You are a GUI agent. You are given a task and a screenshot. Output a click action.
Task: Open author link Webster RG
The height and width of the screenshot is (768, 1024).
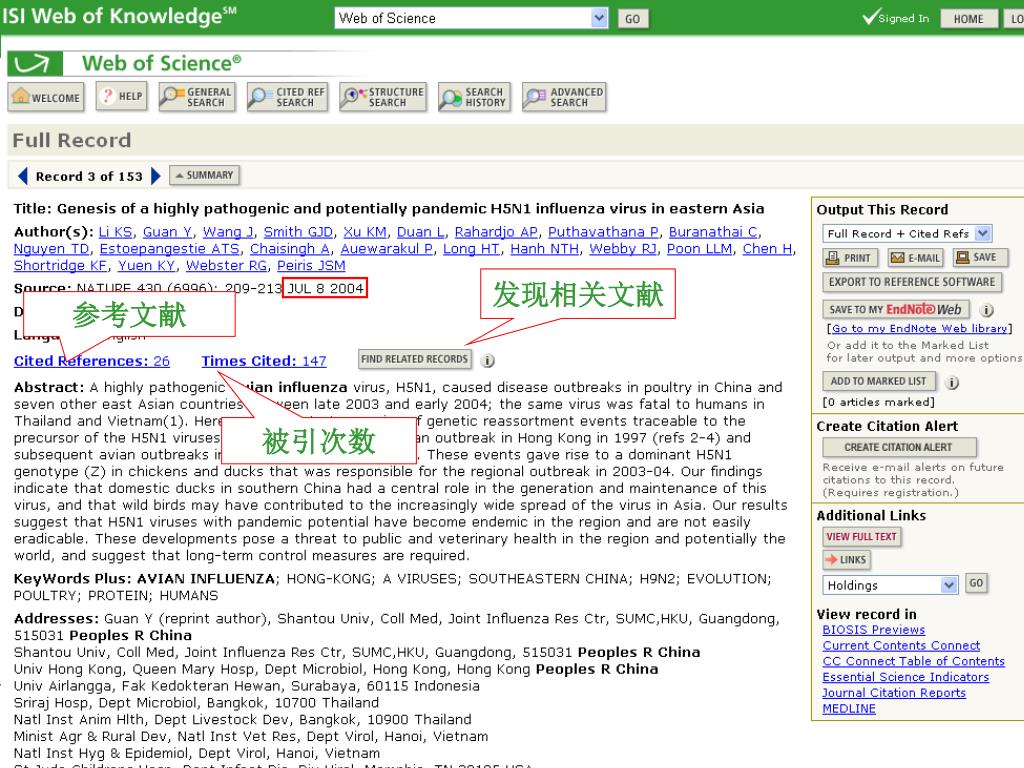[x=227, y=266]
